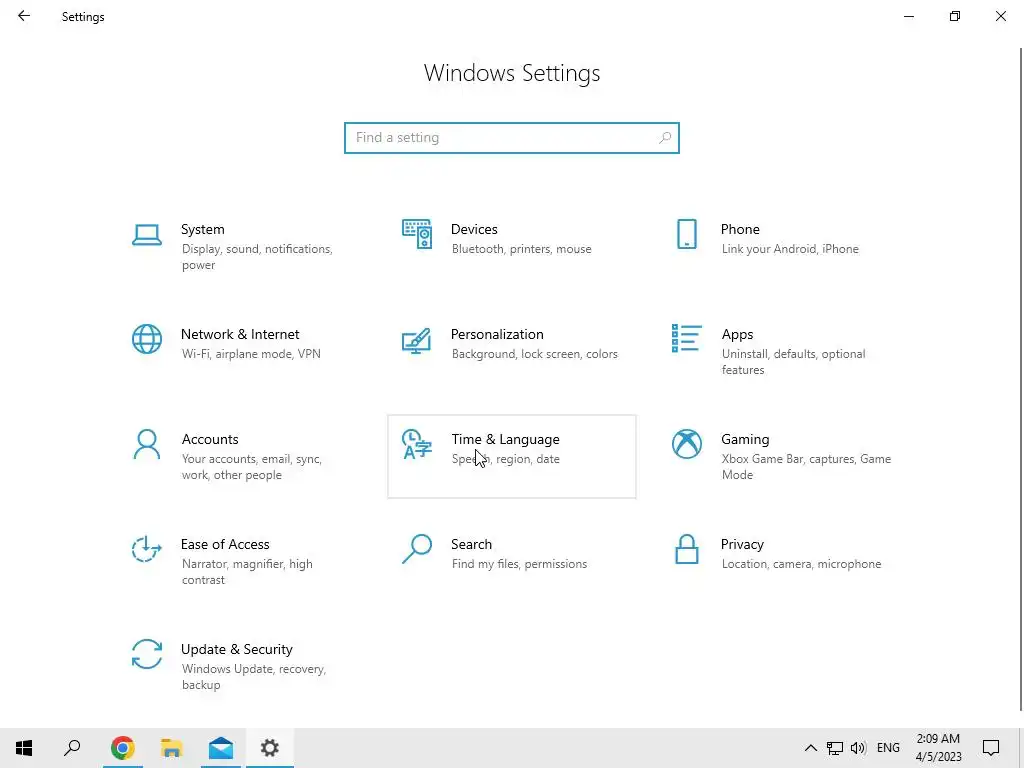
Task: Open File Explorer from the taskbar
Action: [x=172, y=748]
